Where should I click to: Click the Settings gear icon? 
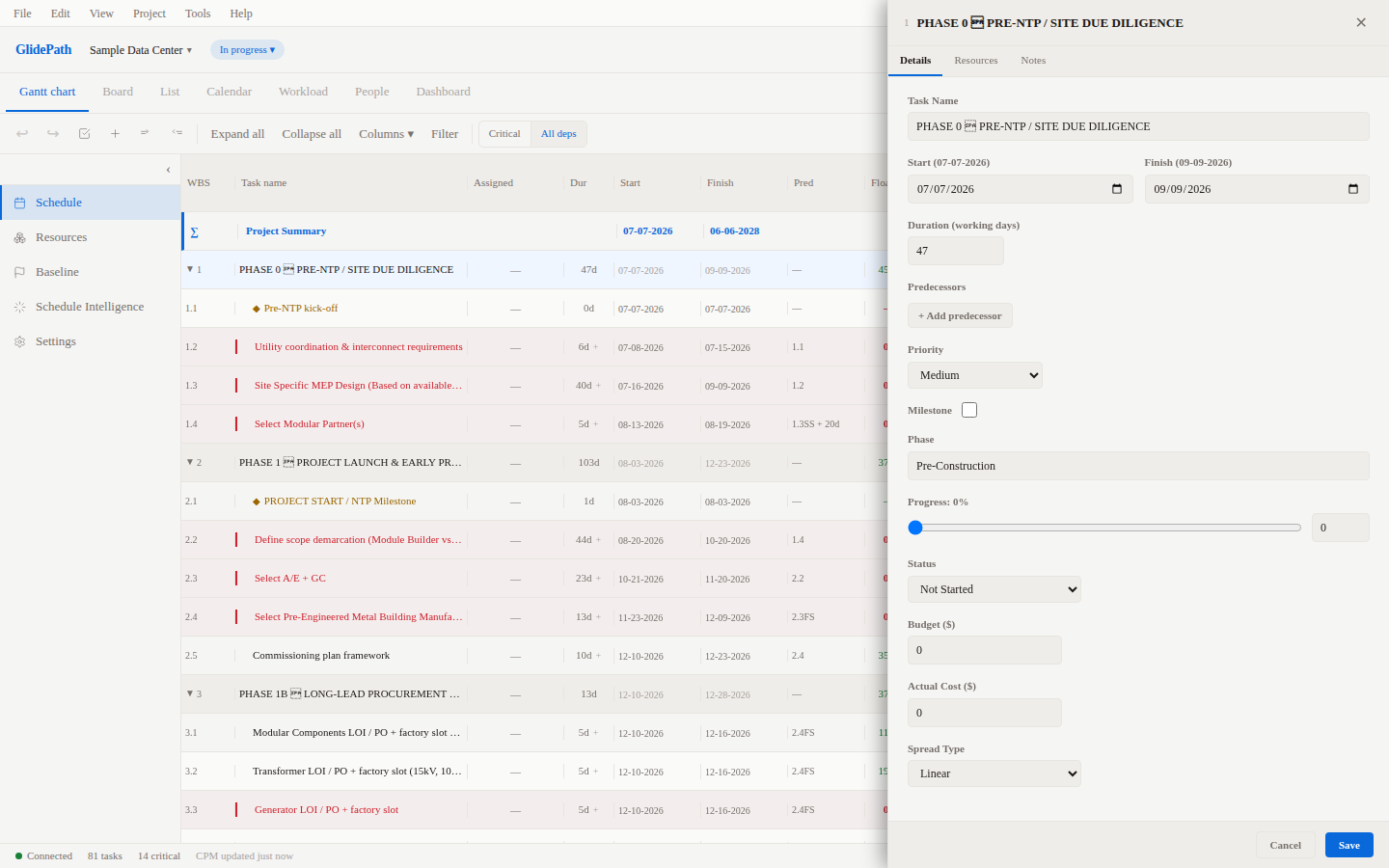(19, 341)
